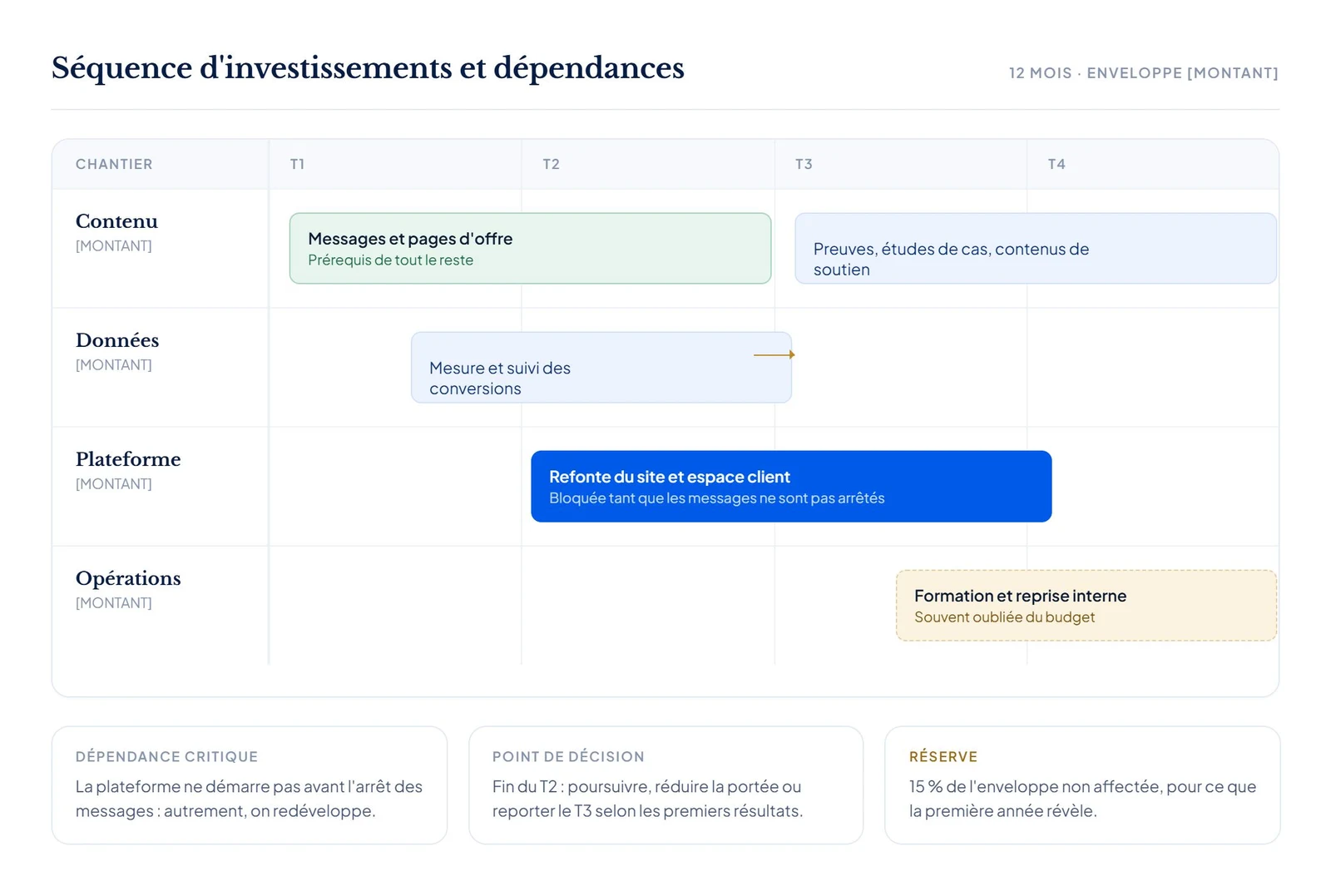This screenshot has width=1331, height=896.
Task: Click the dependency arrow in Données row
Action: (774, 355)
